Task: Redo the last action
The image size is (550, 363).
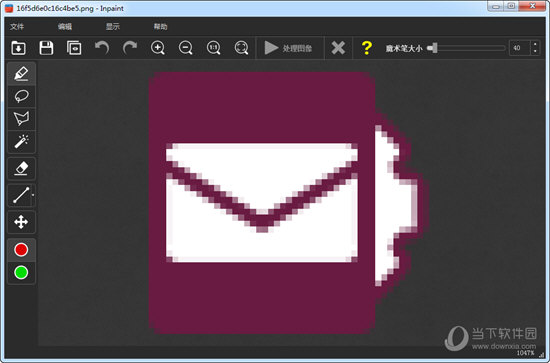Action: tap(130, 48)
